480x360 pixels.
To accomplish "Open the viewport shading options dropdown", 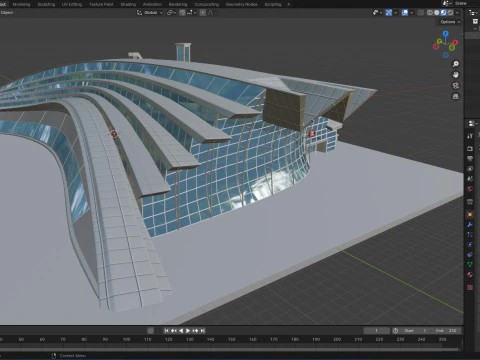I will point(457,13).
